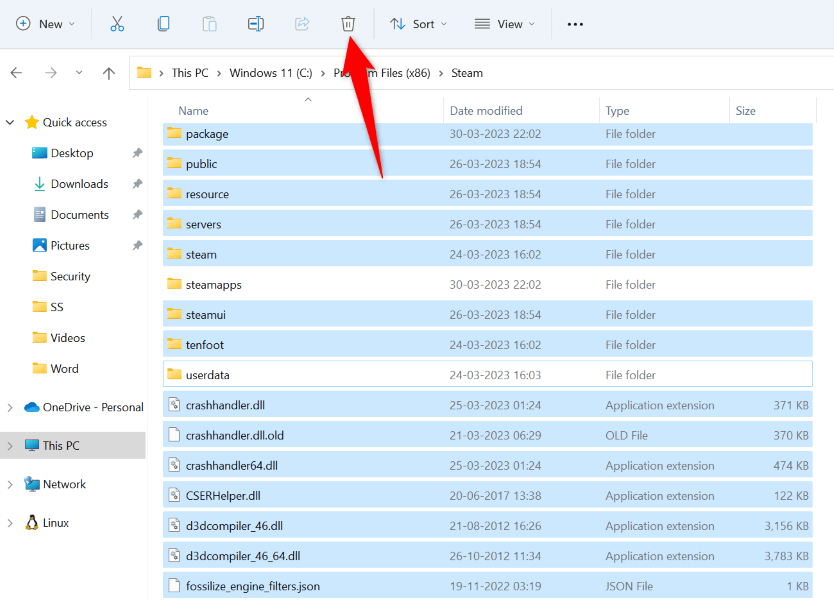Viewport: 834px width, 600px height.
Task: Select Downloads in the sidebar
Action: click(x=79, y=184)
